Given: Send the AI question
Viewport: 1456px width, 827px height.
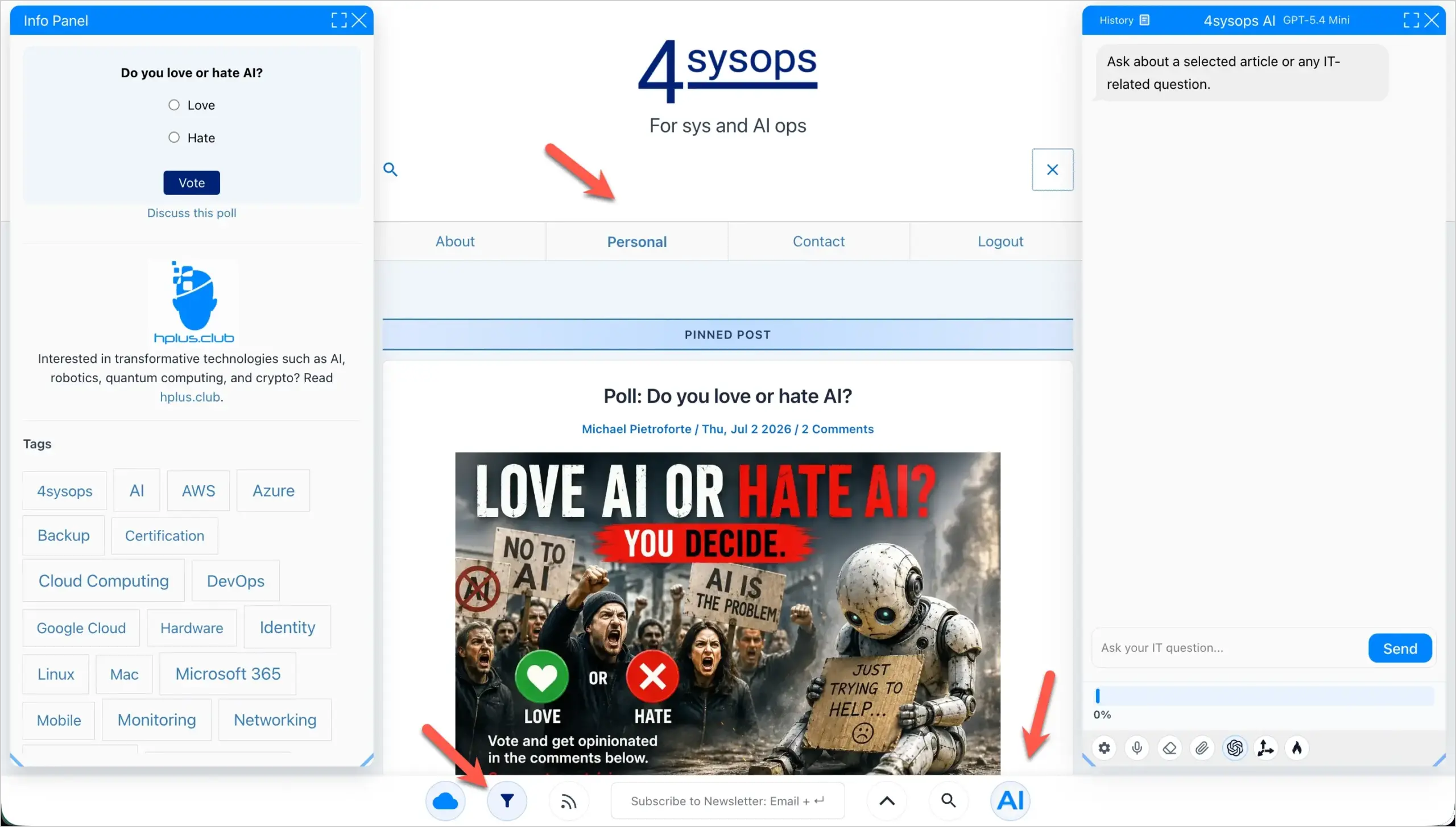Looking at the screenshot, I should coord(1400,648).
